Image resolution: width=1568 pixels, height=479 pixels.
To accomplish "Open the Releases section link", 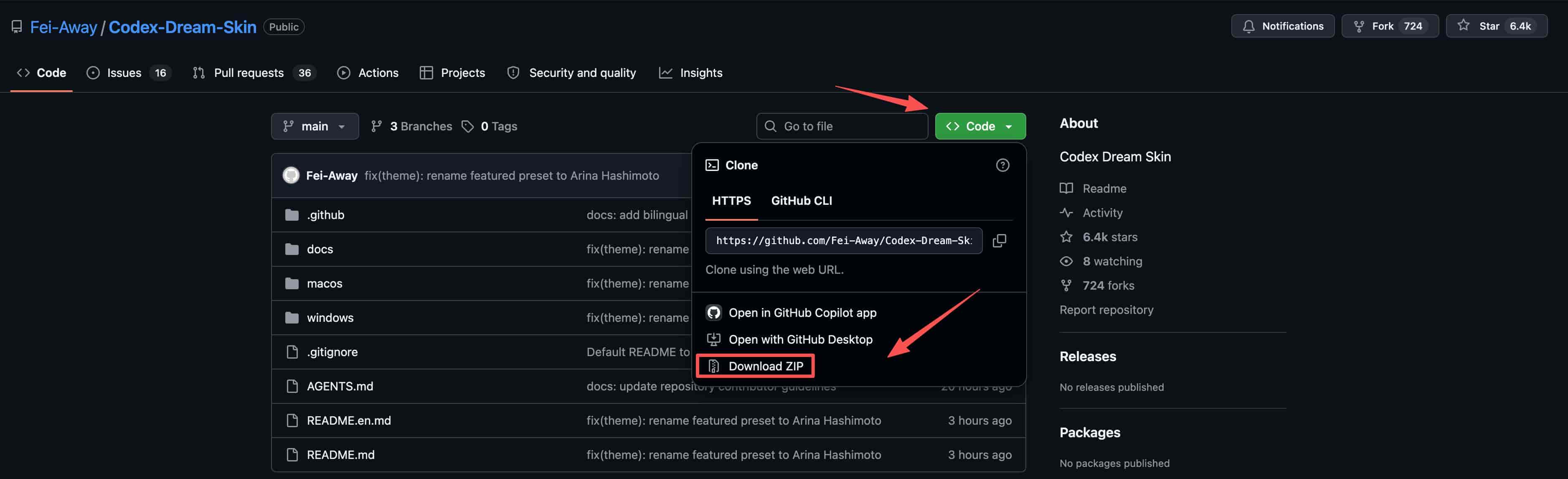I will (x=1088, y=357).
